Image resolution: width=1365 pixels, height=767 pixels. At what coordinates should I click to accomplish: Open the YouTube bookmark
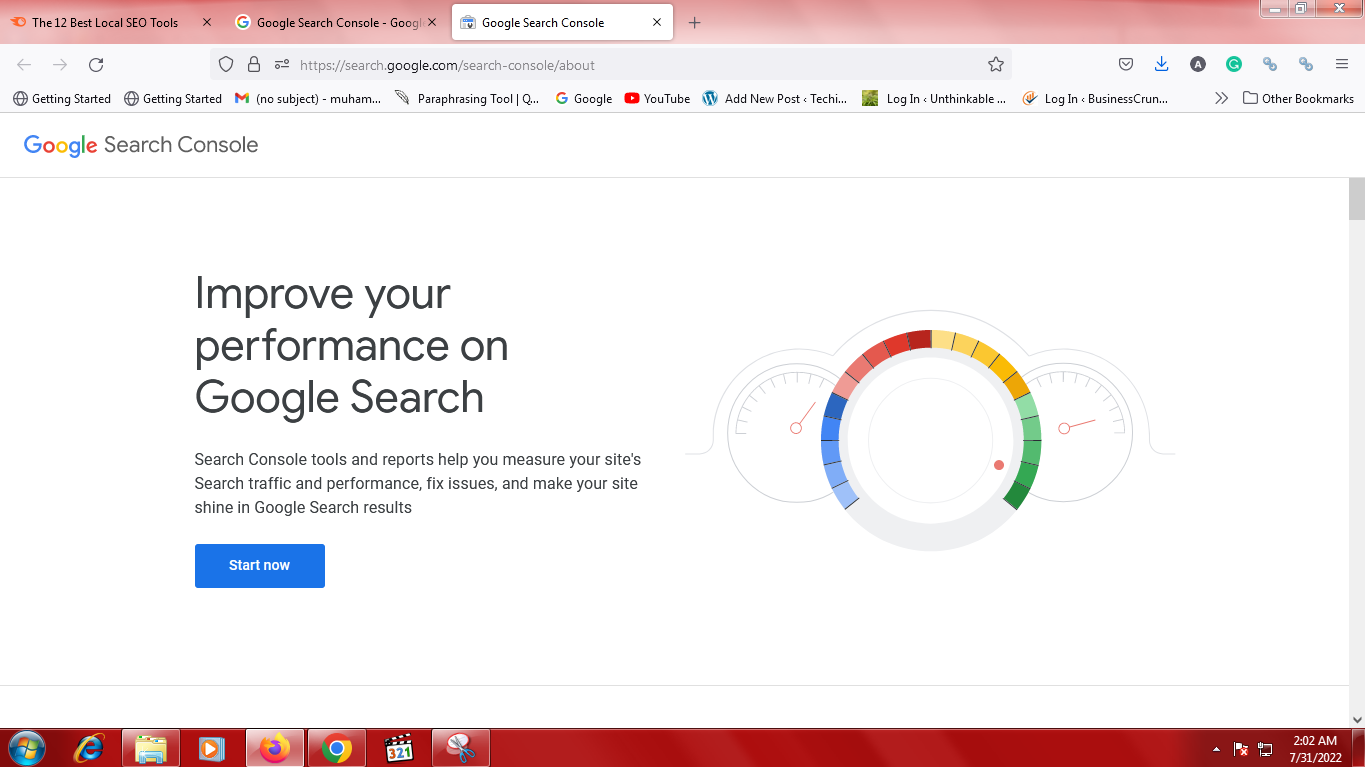658,99
